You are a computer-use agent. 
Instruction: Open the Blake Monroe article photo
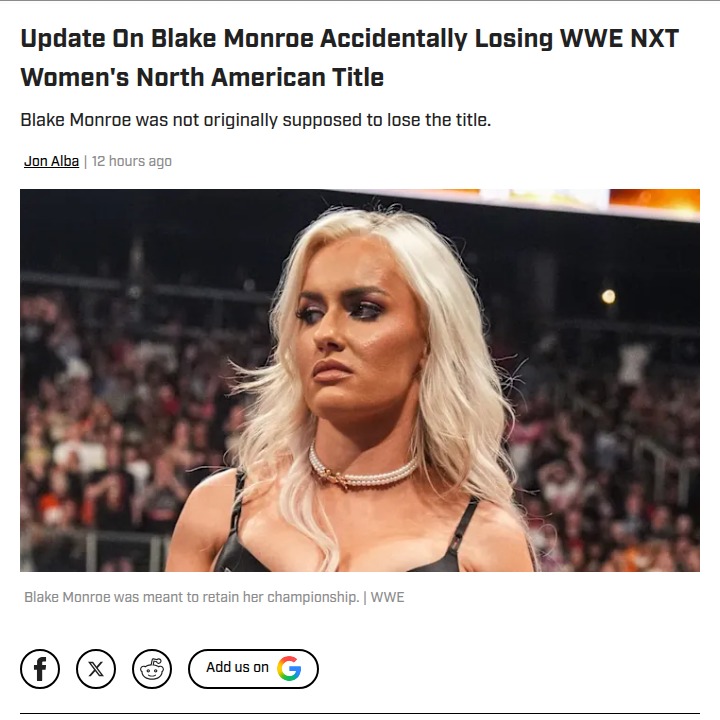(360, 380)
